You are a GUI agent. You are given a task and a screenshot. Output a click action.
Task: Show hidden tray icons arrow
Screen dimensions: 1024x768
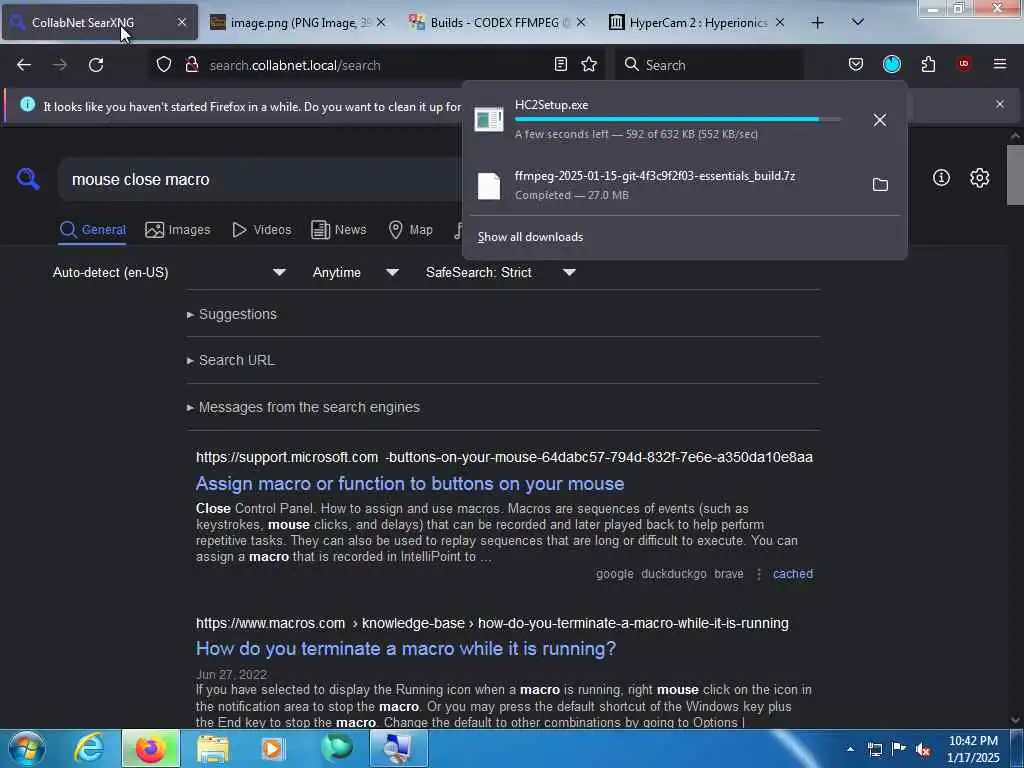850,749
